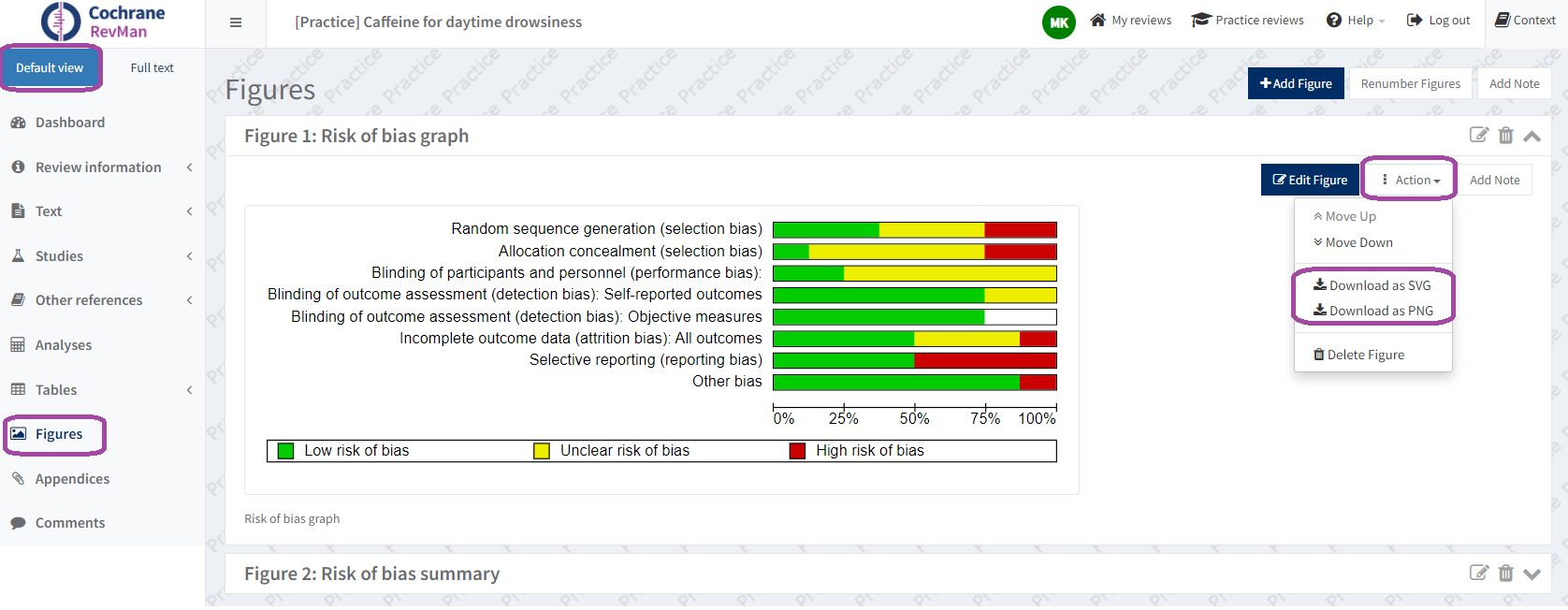The image size is (1568, 610).
Task: Click the edit icon for Figure 2
Action: [1478, 574]
